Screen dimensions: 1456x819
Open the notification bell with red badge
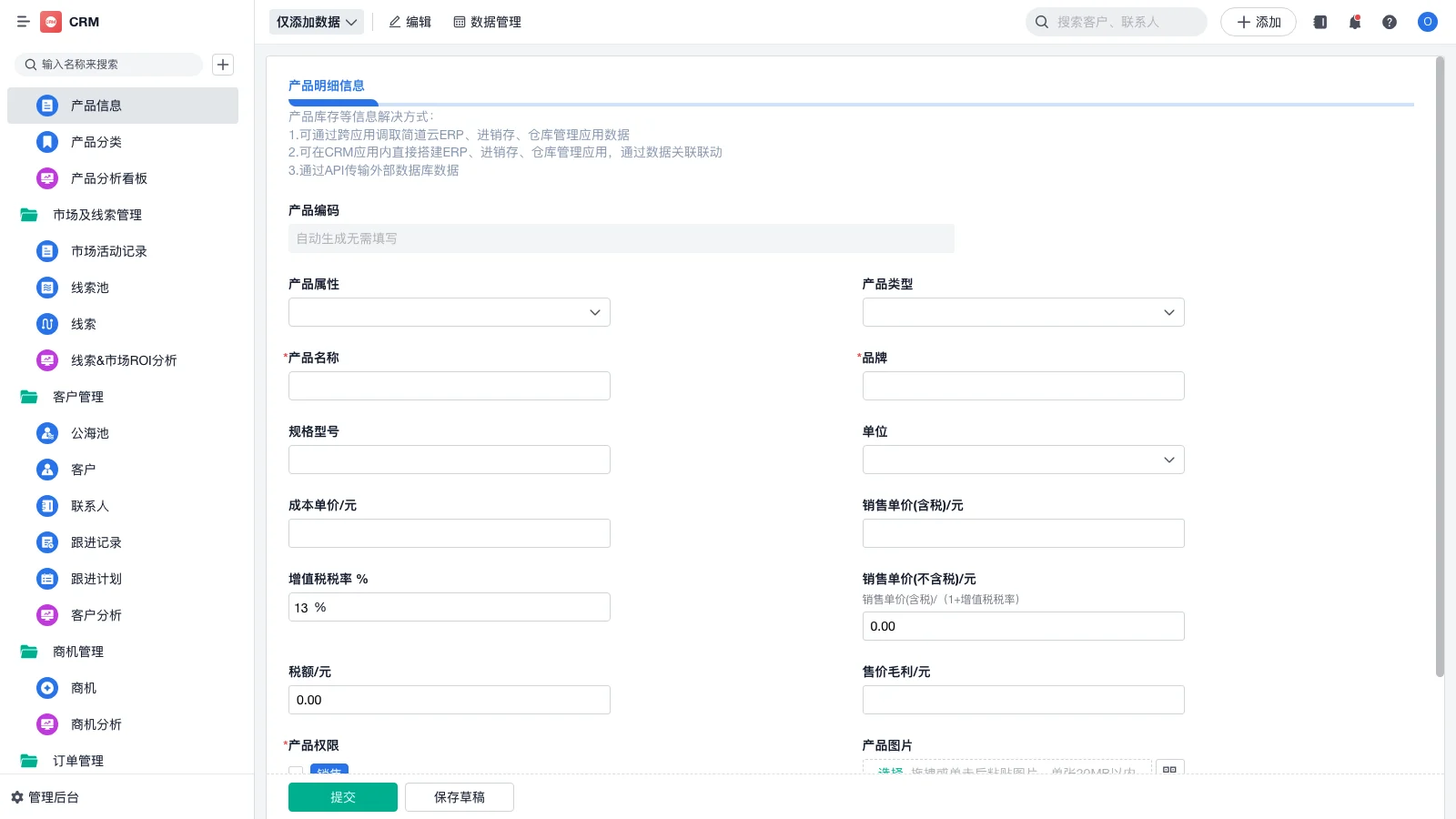tap(1354, 22)
